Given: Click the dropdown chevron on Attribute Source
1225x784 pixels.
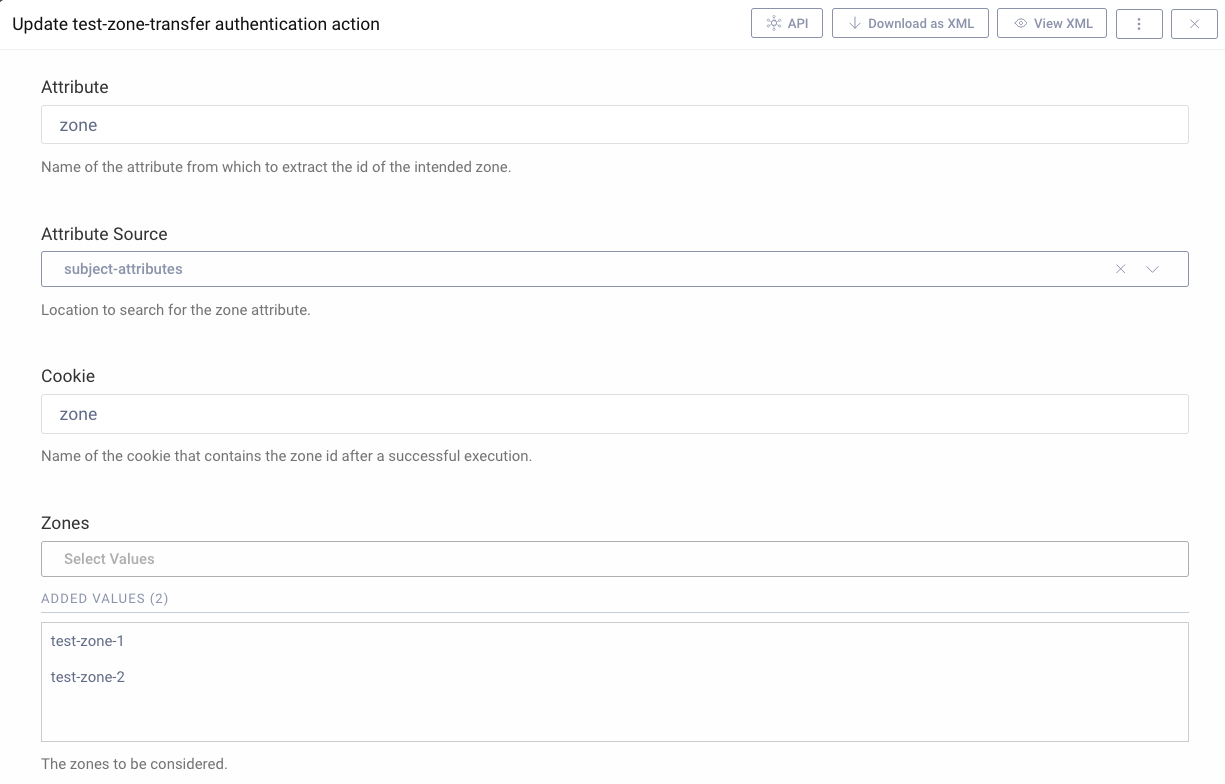Looking at the screenshot, I should (1153, 269).
